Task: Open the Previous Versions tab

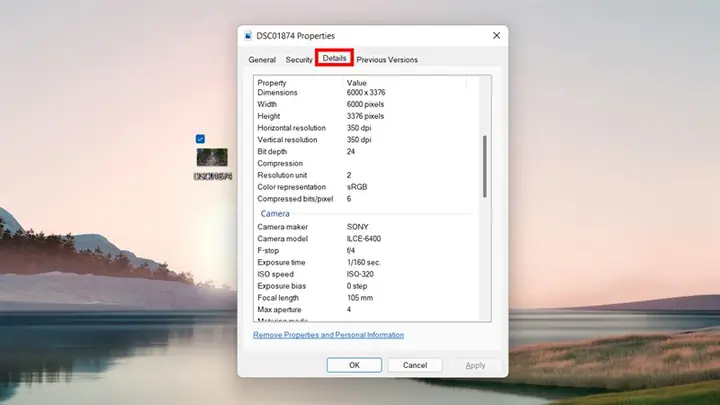Action: (x=387, y=60)
